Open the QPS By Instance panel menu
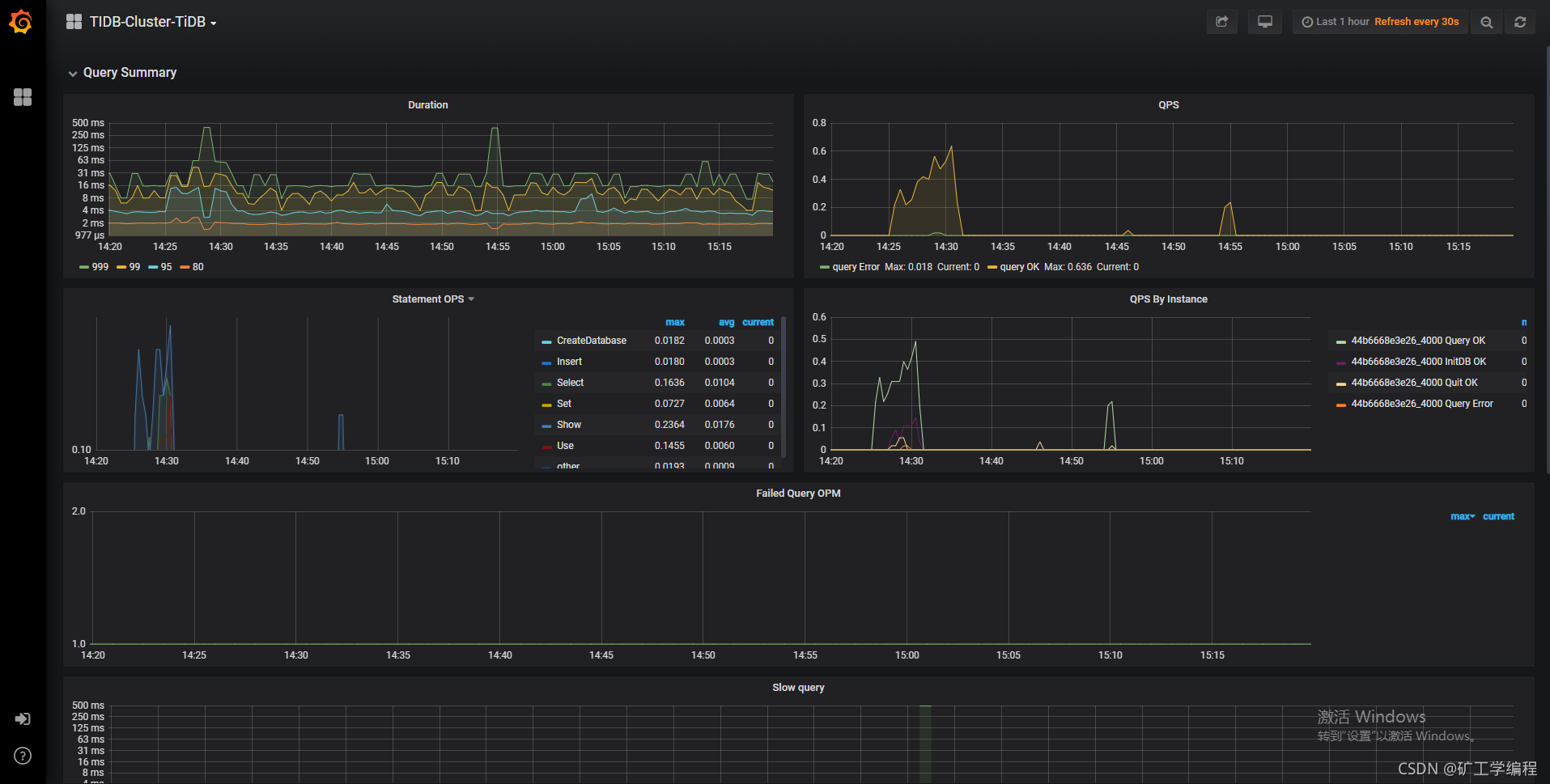1550x784 pixels. coord(1169,299)
